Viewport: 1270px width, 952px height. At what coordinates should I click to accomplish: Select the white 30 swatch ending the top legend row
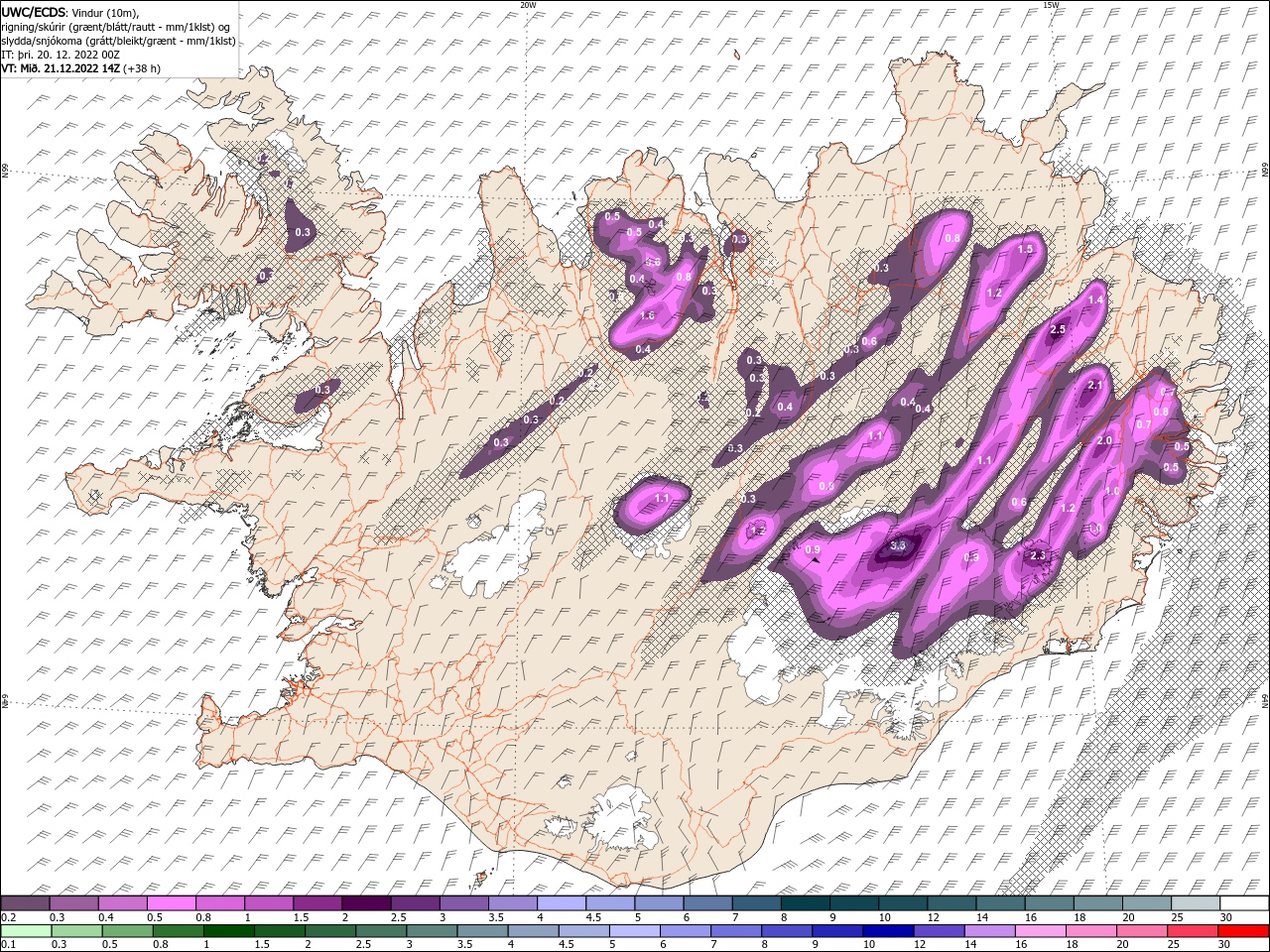[1244, 902]
